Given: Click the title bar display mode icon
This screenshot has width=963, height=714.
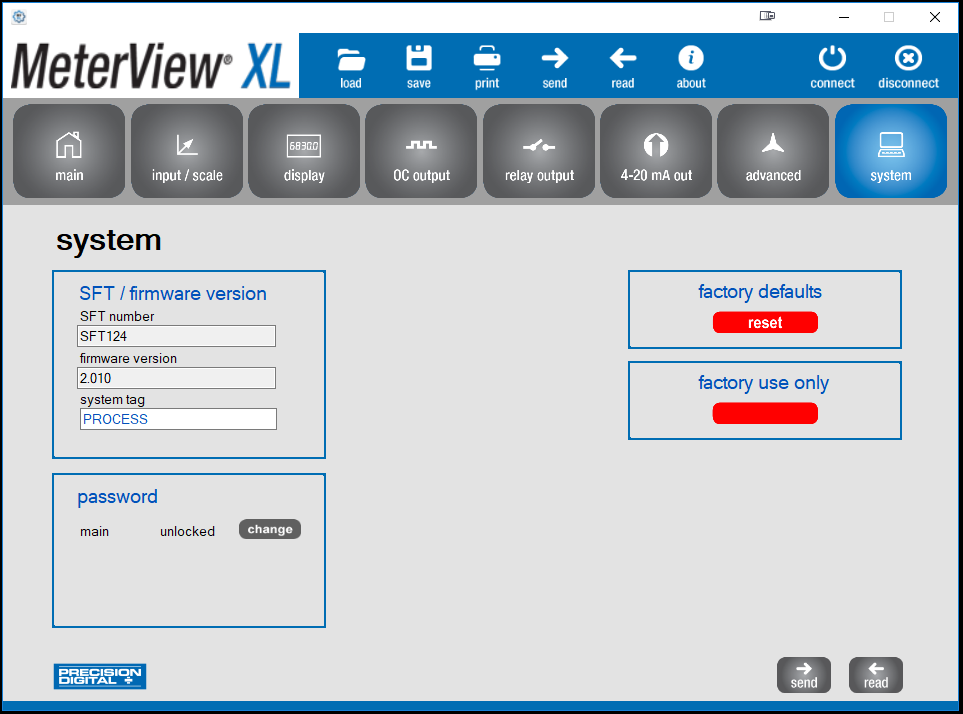Looking at the screenshot, I should (767, 16).
